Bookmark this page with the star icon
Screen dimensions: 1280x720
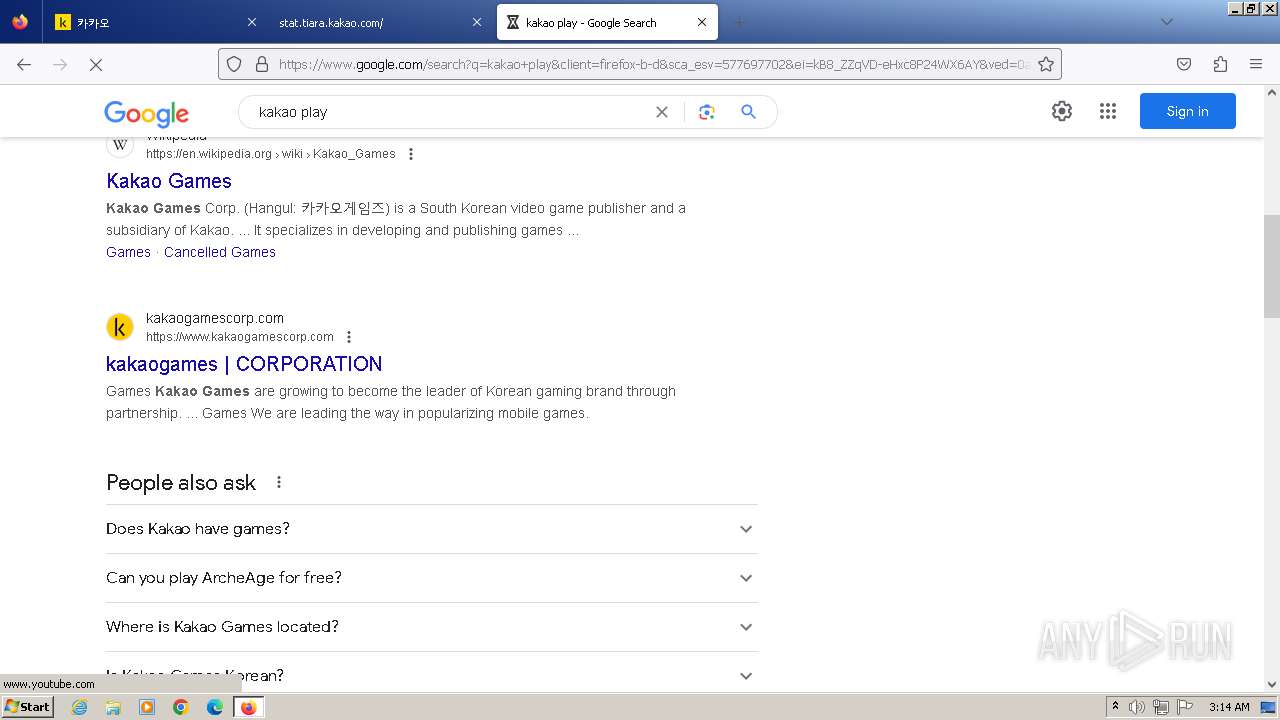[1046, 64]
